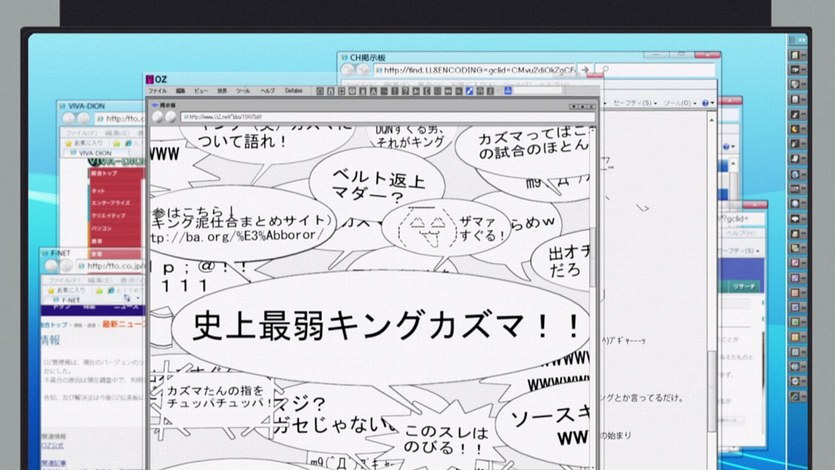Open the セーフティ(S) dropdown in CH掲示板

[x=634, y=103]
